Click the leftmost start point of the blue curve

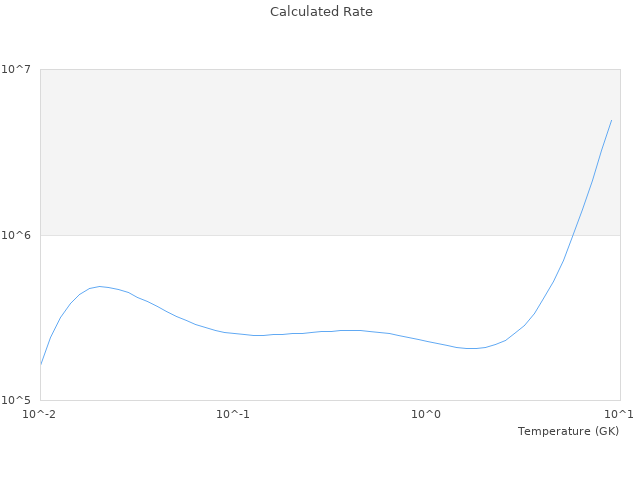[x=40, y=365]
